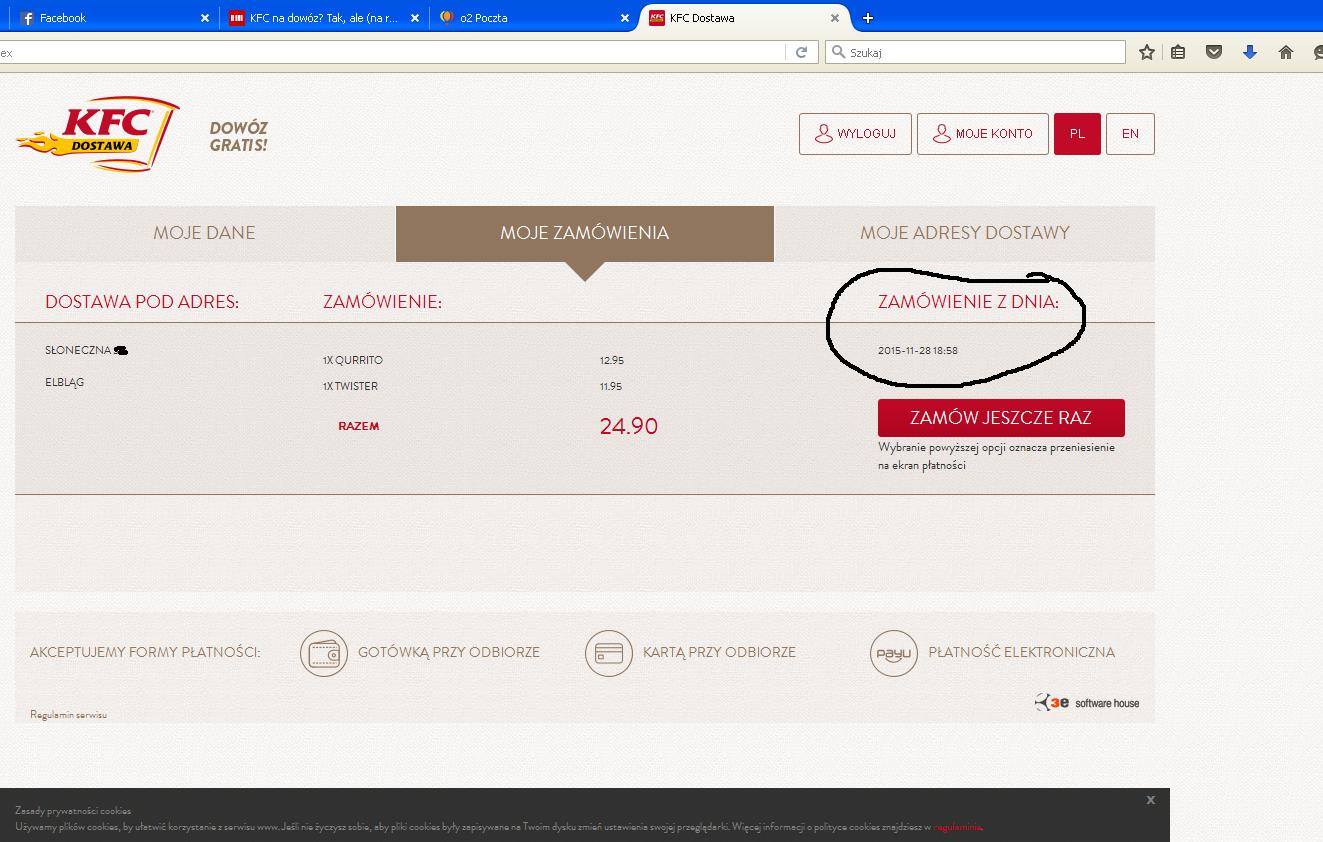Click the card payment icon
The width and height of the screenshot is (1323, 842).
pyautogui.click(x=609, y=653)
